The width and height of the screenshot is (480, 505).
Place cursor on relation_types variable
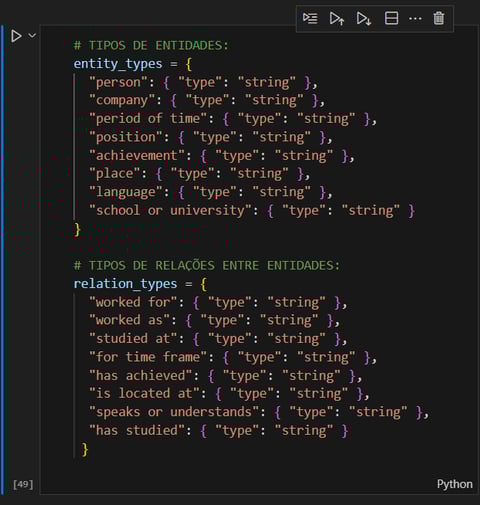tap(125, 284)
